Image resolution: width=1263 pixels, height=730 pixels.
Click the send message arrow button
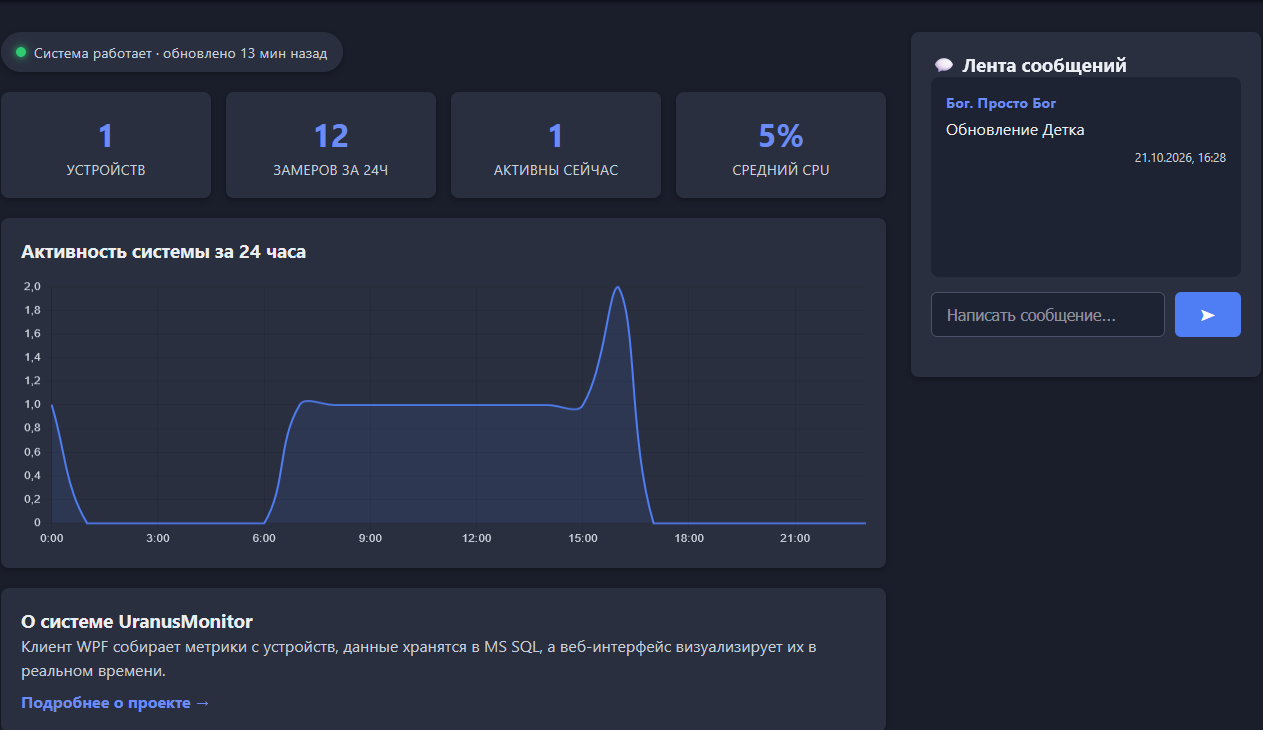click(1207, 315)
